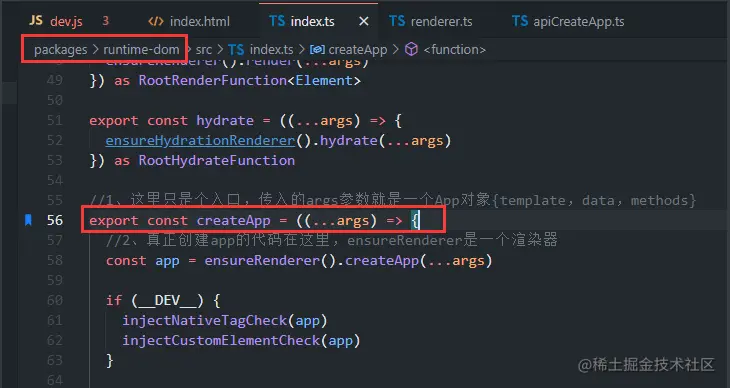The height and width of the screenshot is (388, 730).
Task: Click the function cube icon in breadcrumb
Action: (411, 49)
